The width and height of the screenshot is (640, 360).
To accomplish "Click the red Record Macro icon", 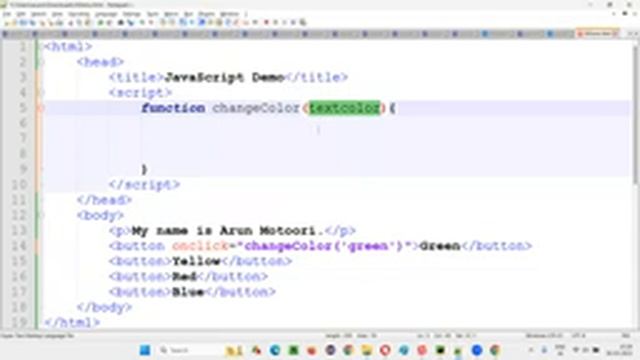I will pyautogui.click(x=267, y=23).
